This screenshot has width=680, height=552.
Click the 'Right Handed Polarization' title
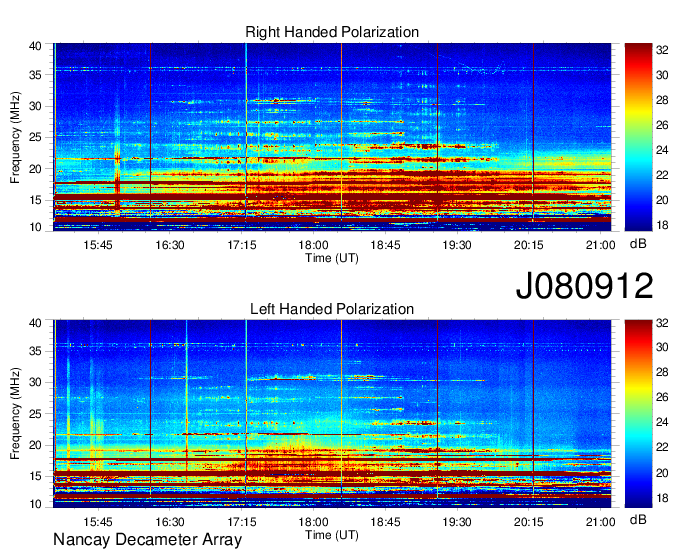[x=332, y=32]
